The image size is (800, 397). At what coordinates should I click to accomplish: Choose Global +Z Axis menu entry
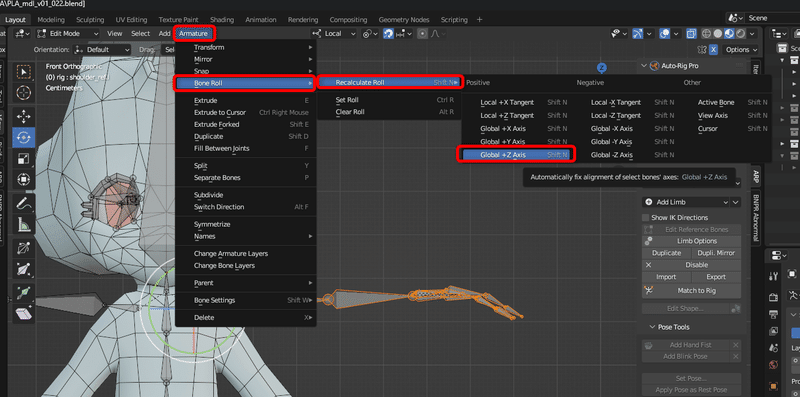(516, 155)
